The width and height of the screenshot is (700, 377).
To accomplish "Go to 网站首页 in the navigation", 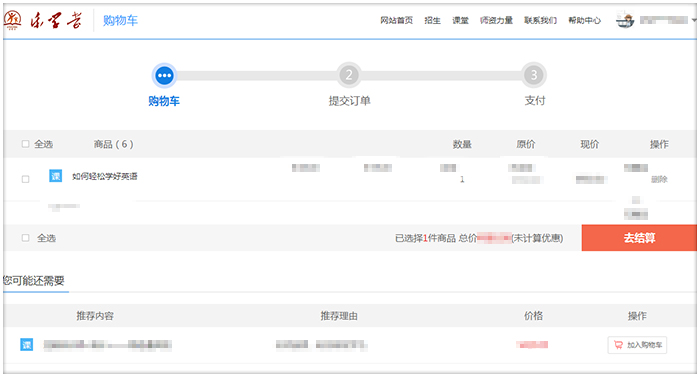I will pos(396,20).
